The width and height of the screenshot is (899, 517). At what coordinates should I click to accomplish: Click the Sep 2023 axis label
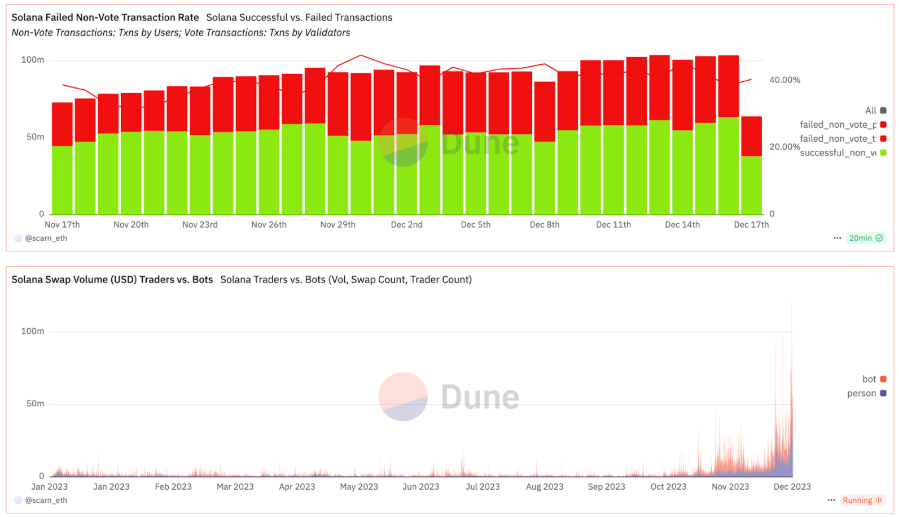point(607,487)
